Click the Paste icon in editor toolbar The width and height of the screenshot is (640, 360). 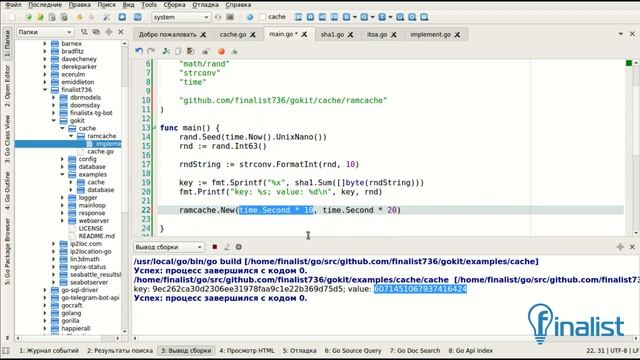tap(190, 51)
